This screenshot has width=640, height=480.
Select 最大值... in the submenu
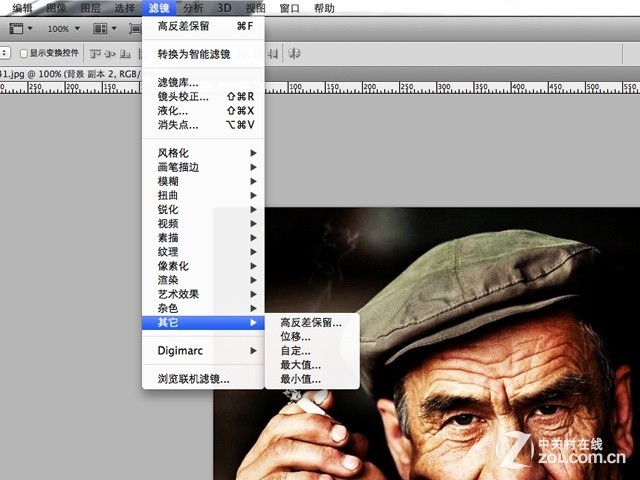[312, 365]
